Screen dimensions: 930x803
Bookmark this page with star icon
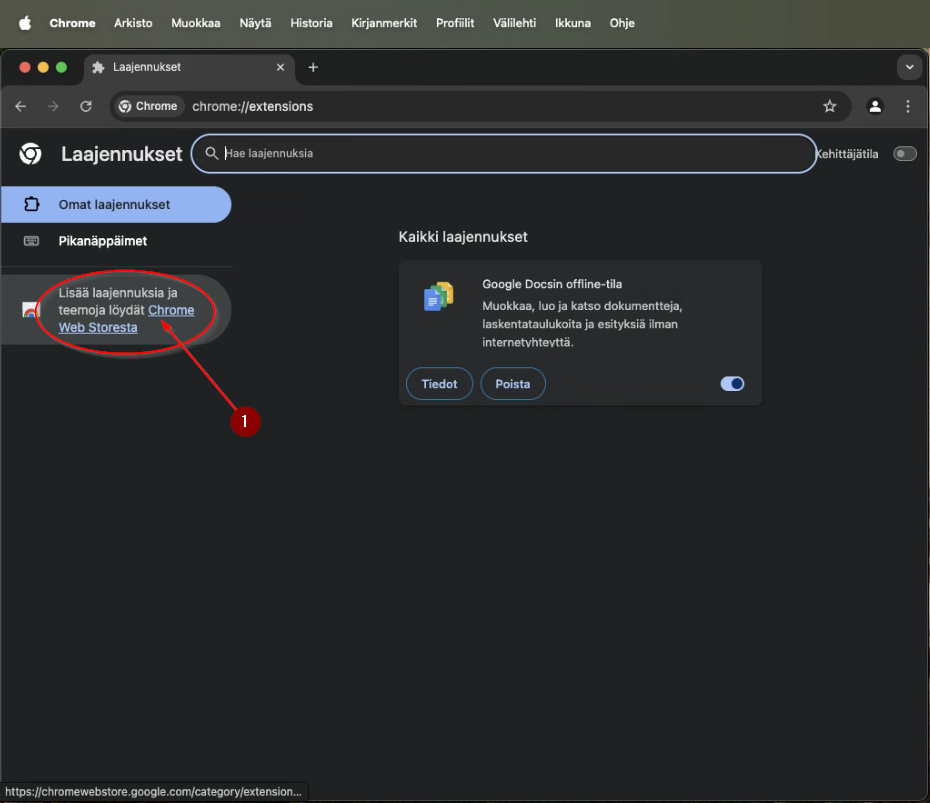[x=829, y=106]
